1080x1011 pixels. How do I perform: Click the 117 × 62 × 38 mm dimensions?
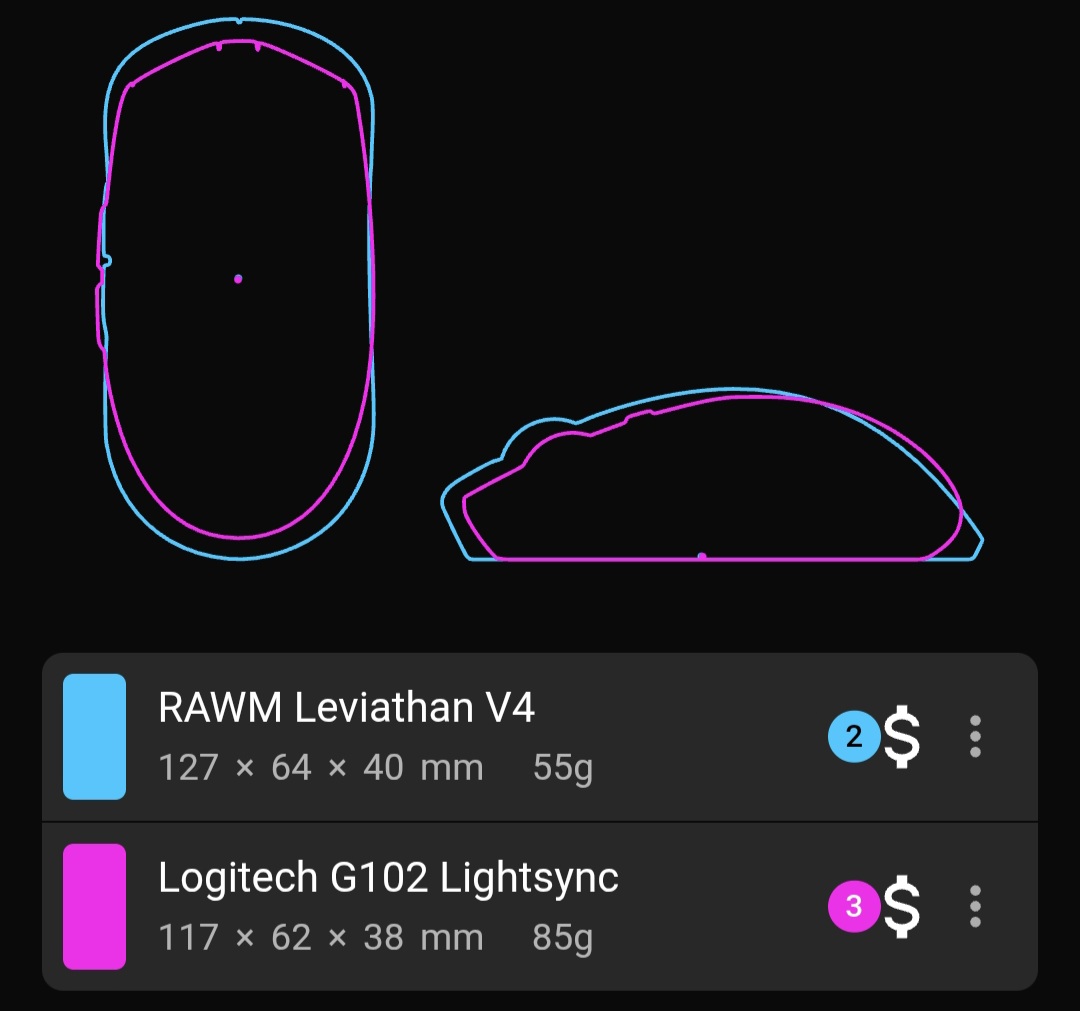[x=321, y=937]
